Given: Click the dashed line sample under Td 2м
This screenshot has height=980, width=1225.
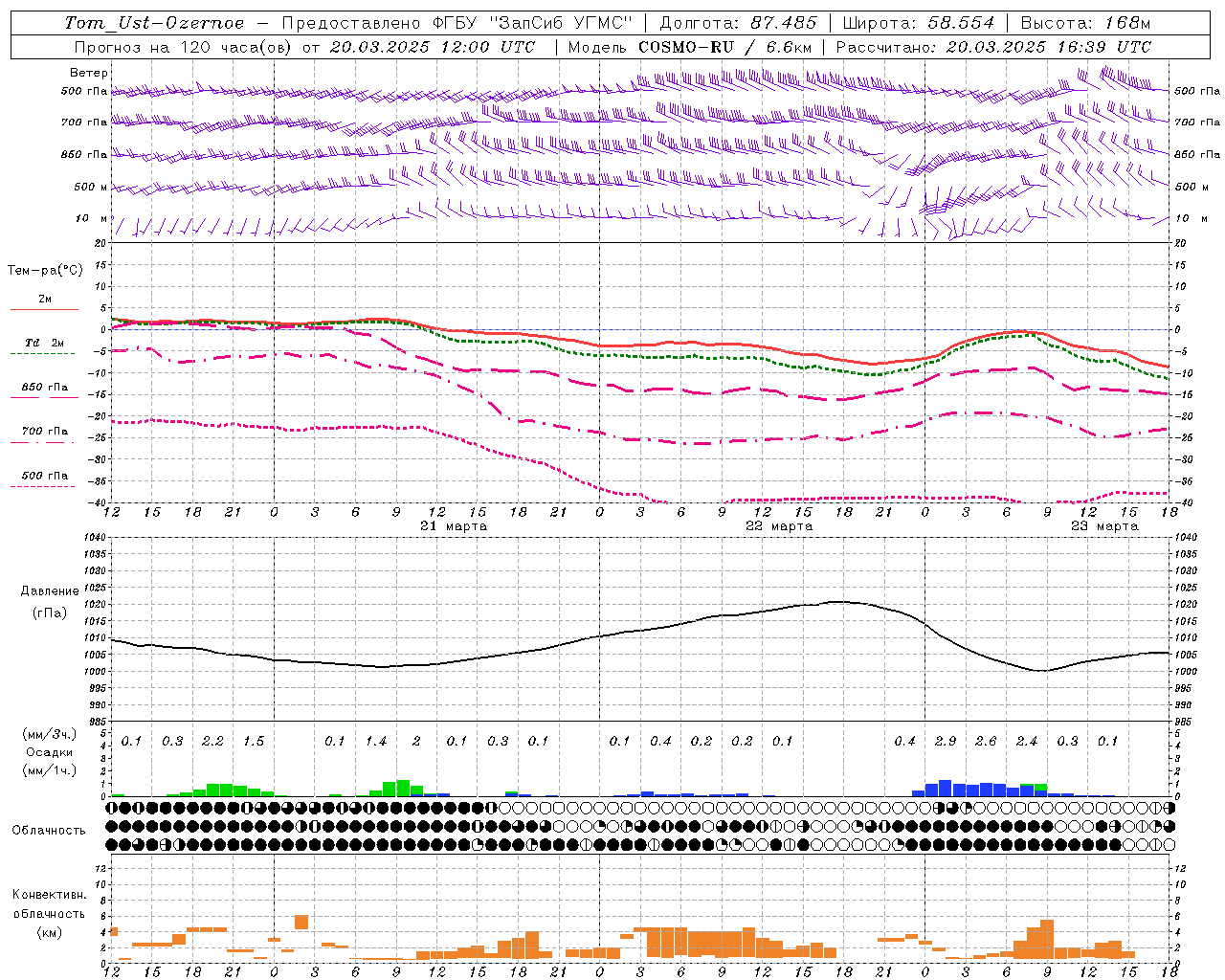Looking at the screenshot, I should pos(44,353).
